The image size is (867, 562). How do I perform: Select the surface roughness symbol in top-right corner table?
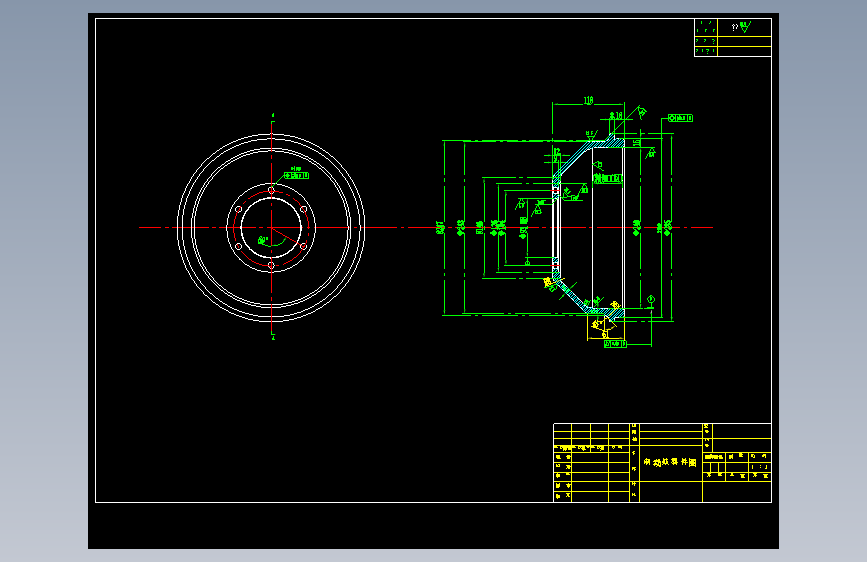(x=744, y=27)
